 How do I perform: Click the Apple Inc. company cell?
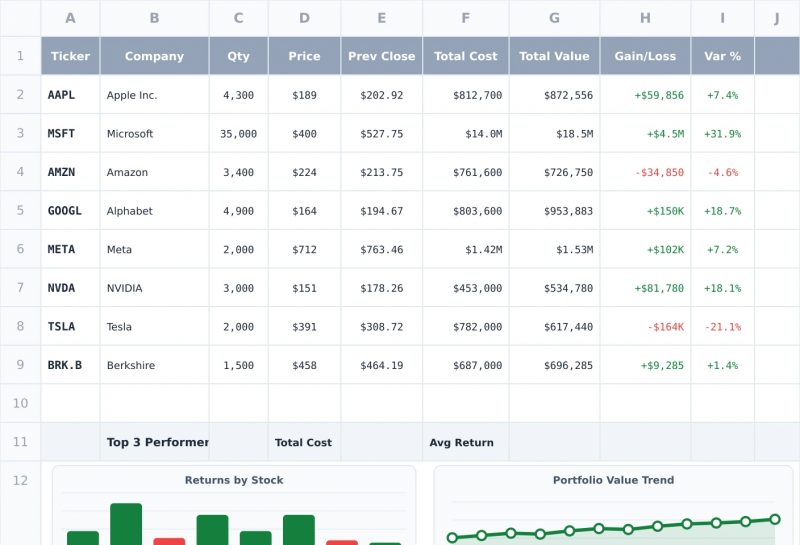155,95
